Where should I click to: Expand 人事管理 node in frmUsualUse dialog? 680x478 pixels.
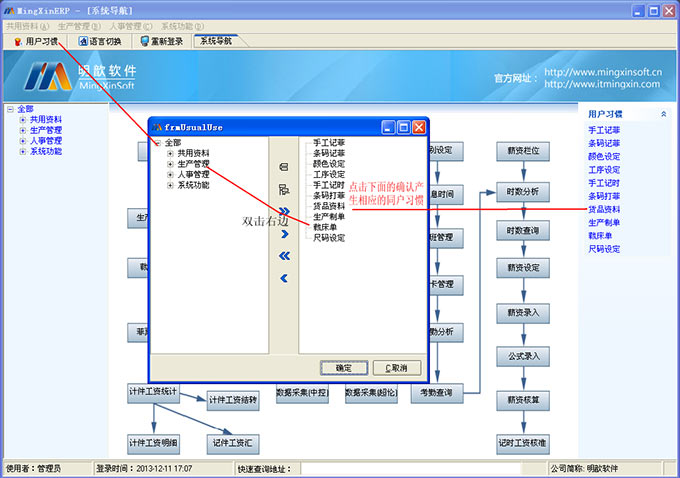click(170, 175)
